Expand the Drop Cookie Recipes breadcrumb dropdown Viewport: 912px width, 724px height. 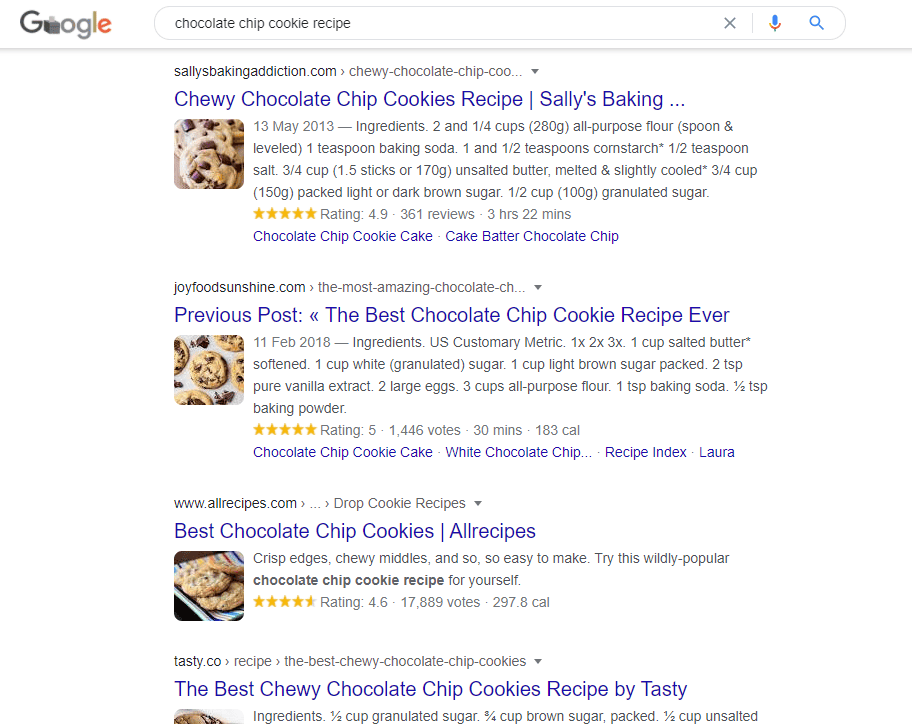pos(478,503)
